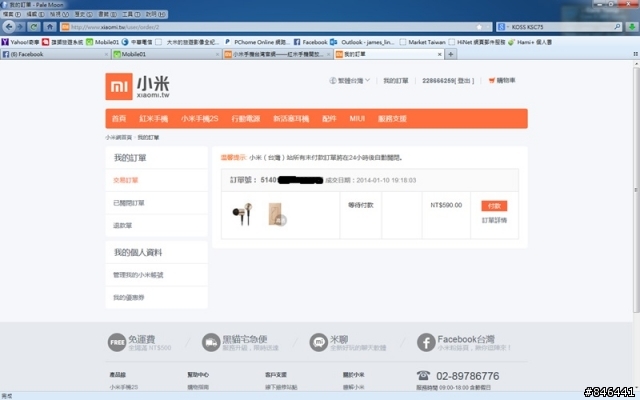Image resolution: width=640 pixels, height=400 pixels.
Task: Open the Facebook circle icon in the footer
Action: 426,342
